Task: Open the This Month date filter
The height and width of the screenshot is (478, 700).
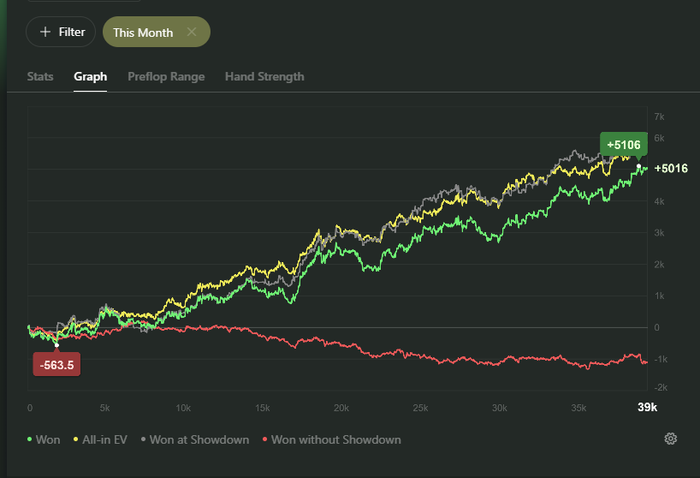Action: pos(143,32)
